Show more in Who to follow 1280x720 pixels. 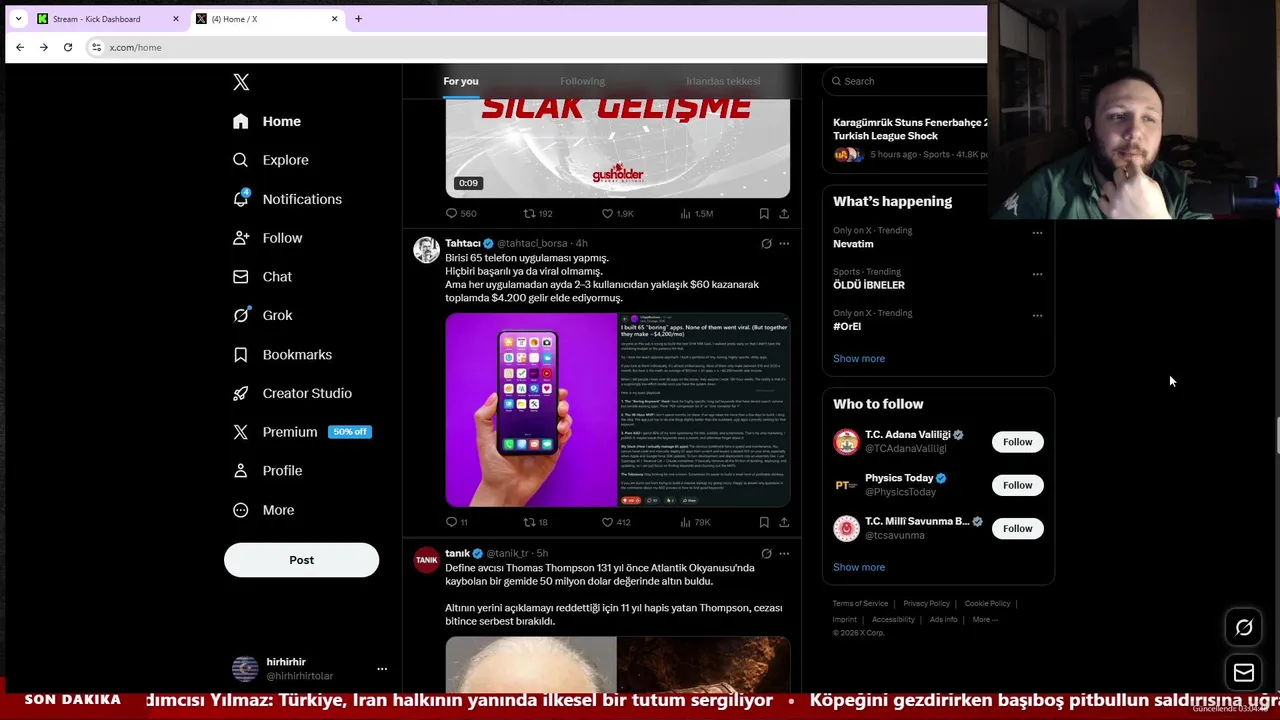tap(859, 567)
